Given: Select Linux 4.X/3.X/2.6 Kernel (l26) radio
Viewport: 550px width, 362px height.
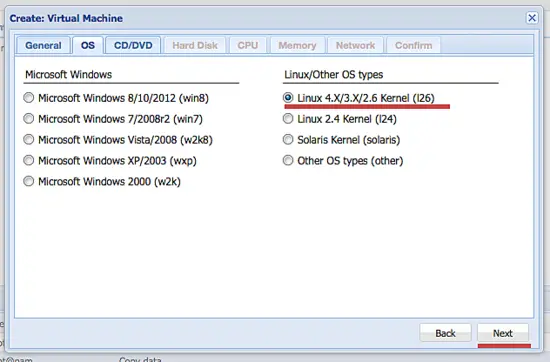Looking at the screenshot, I should point(288,98).
